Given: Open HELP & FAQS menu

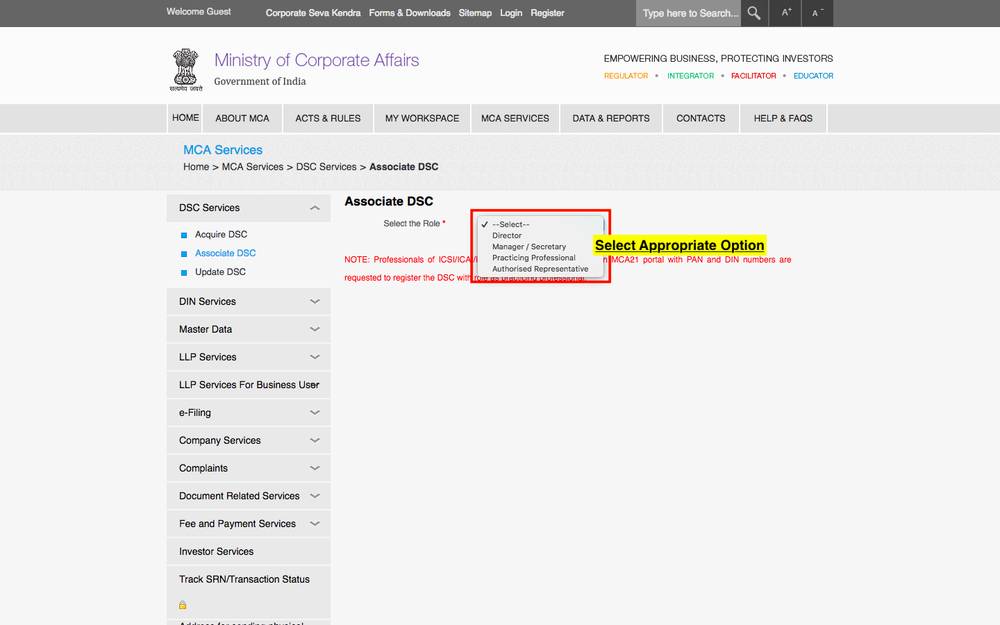Looking at the screenshot, I should [x=783, y=119].
